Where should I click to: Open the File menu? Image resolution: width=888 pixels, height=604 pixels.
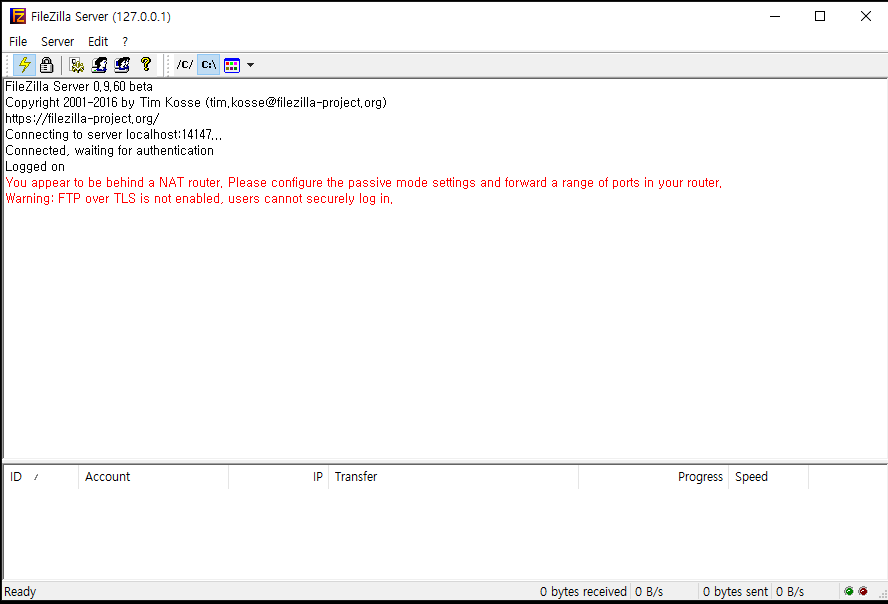tap(18, 42)
